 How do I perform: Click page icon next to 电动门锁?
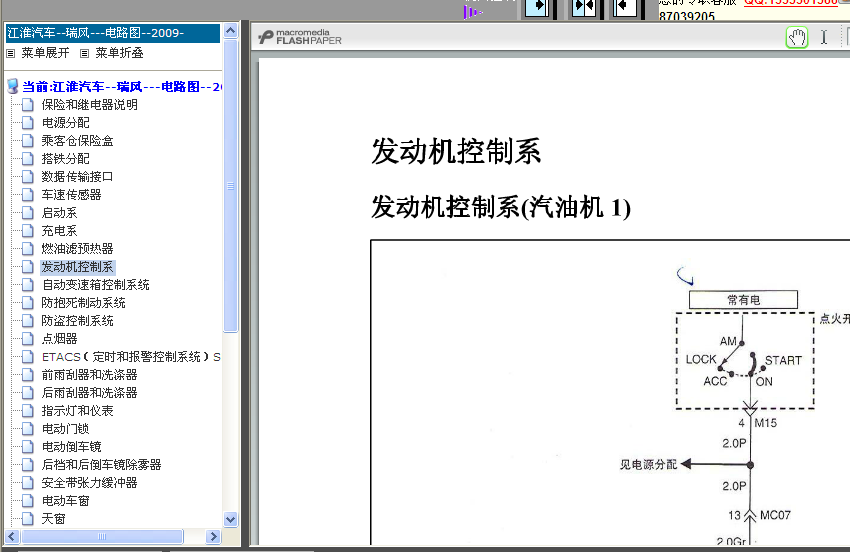coord(28,429)
